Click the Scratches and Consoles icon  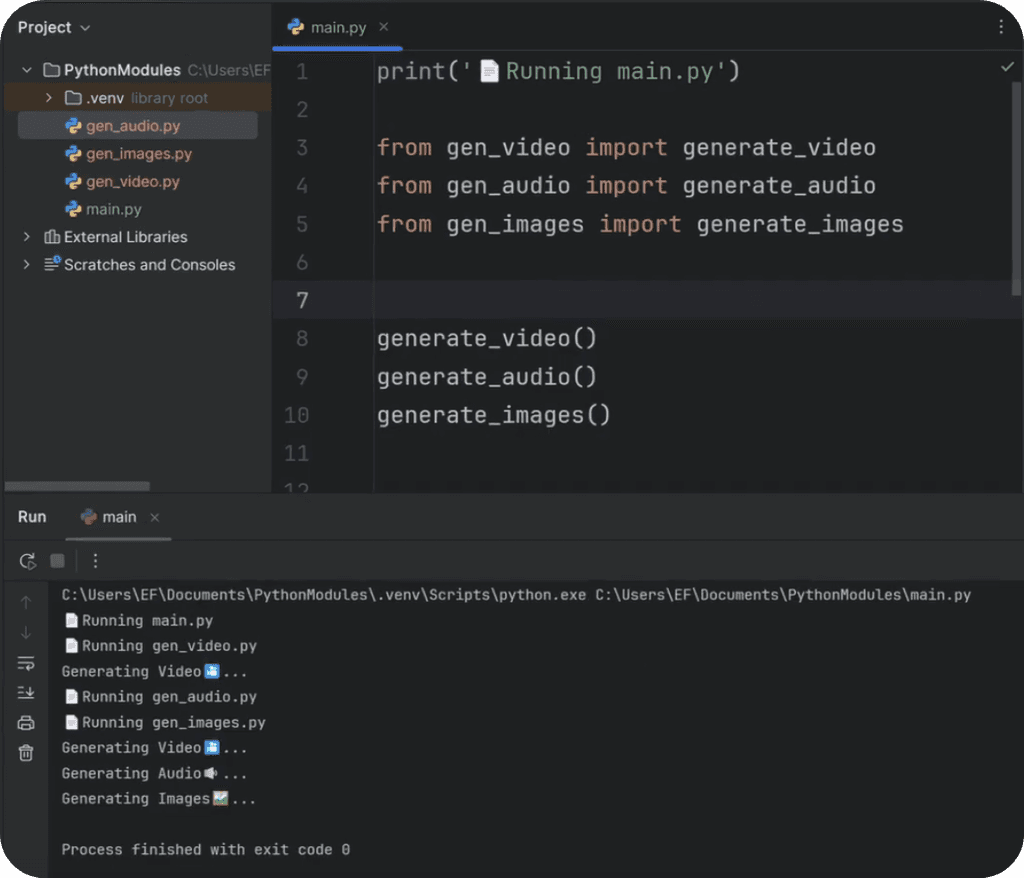[x=52, y=264]
